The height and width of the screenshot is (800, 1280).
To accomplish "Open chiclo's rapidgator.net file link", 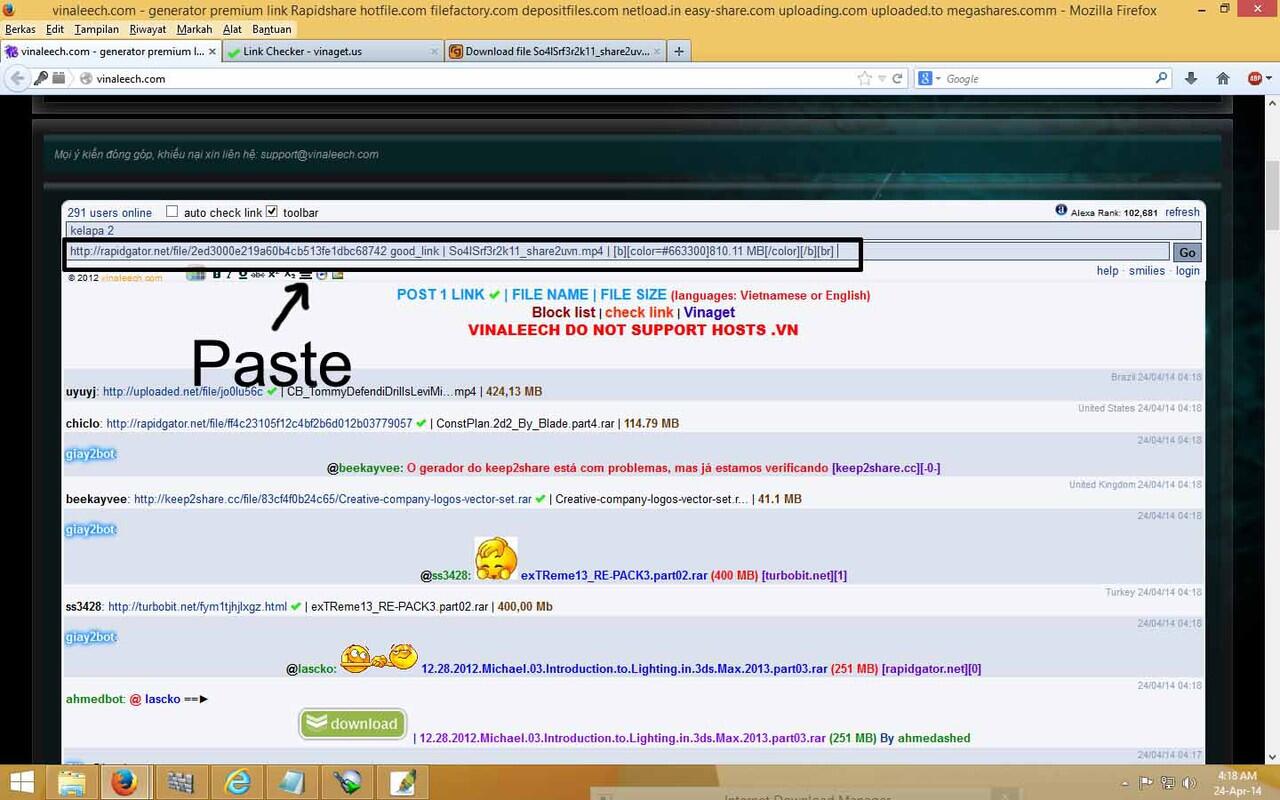I will [x=259, y=424].
